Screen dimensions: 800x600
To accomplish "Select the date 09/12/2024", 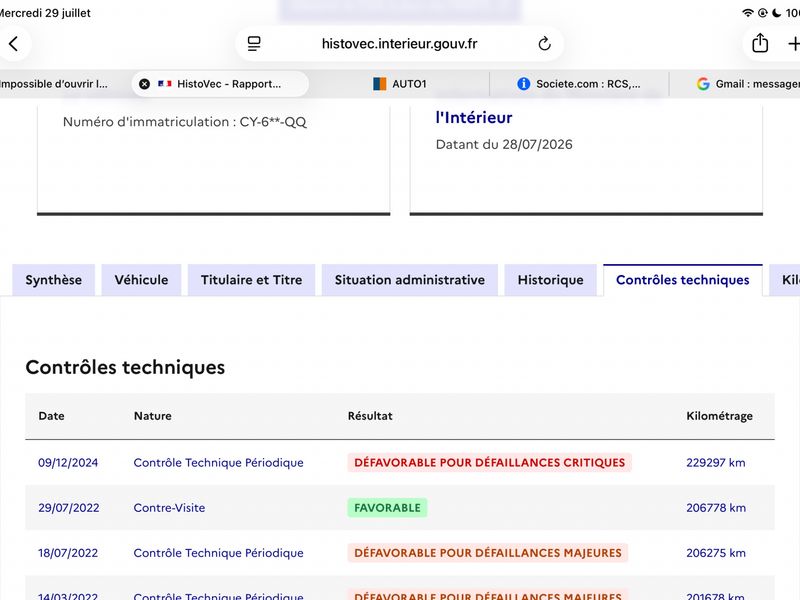I will pyautogui.click(x=68, y=463).
